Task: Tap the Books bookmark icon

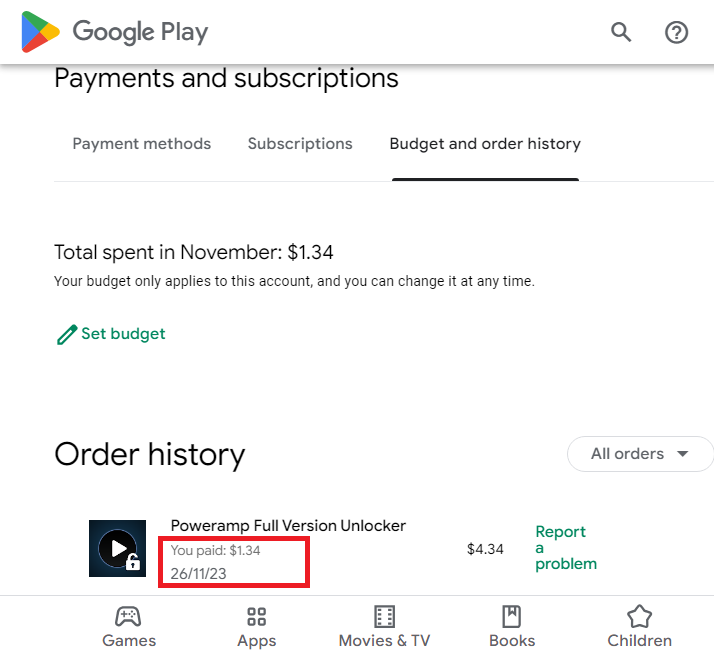Action: 511,617
